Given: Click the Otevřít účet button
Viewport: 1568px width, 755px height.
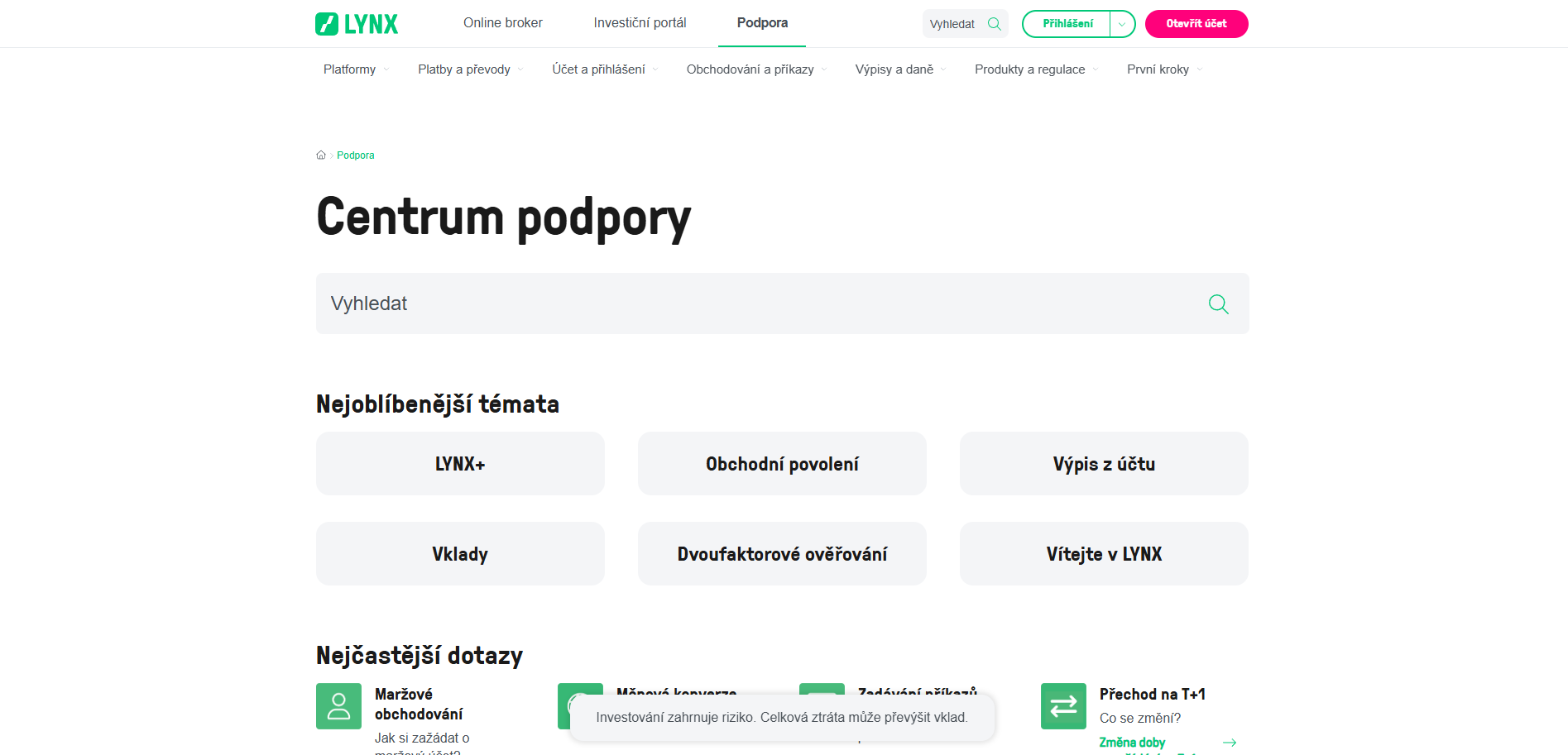Looking at the screenshot, I should point(1196,24).
